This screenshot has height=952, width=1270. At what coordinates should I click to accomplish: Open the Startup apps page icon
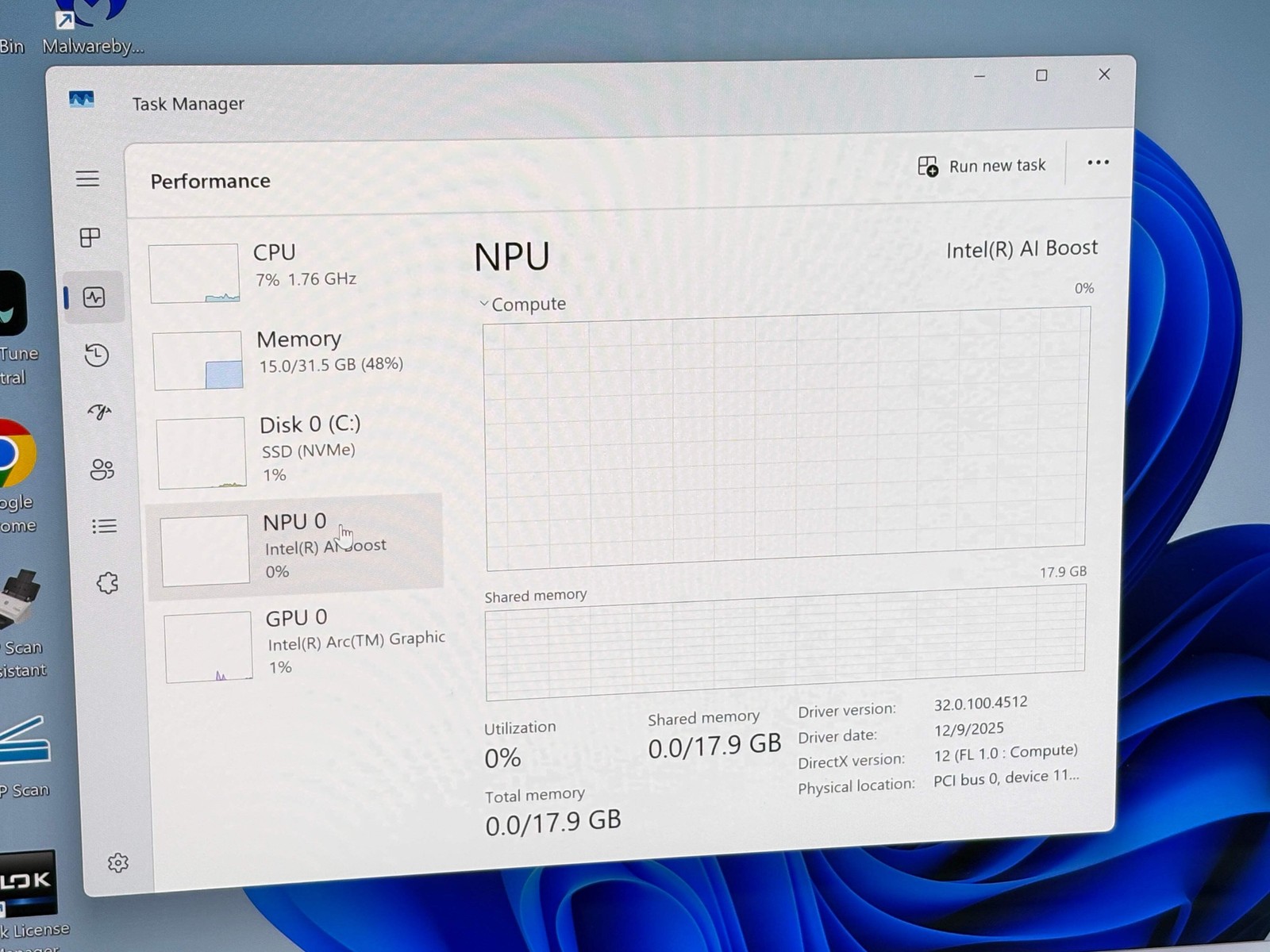100,412
